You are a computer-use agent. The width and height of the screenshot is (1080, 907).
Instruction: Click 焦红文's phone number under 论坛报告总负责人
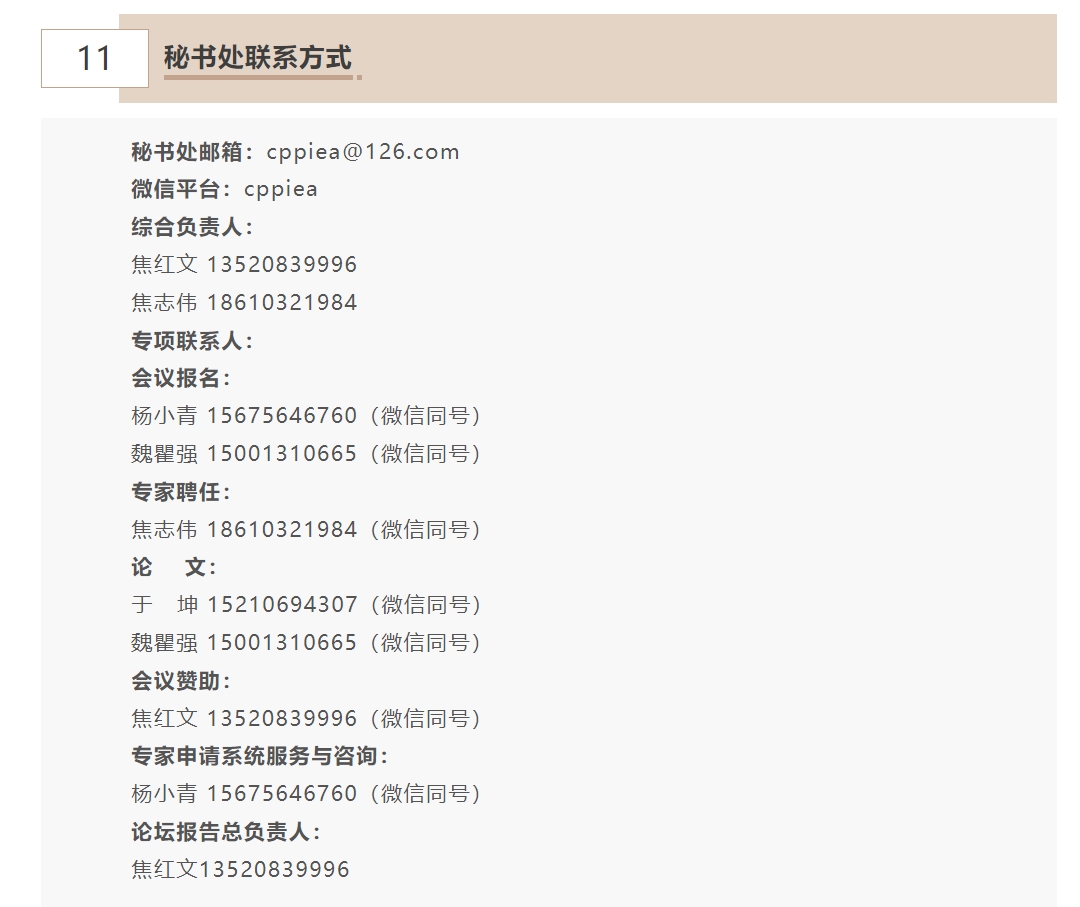(275, 870)
